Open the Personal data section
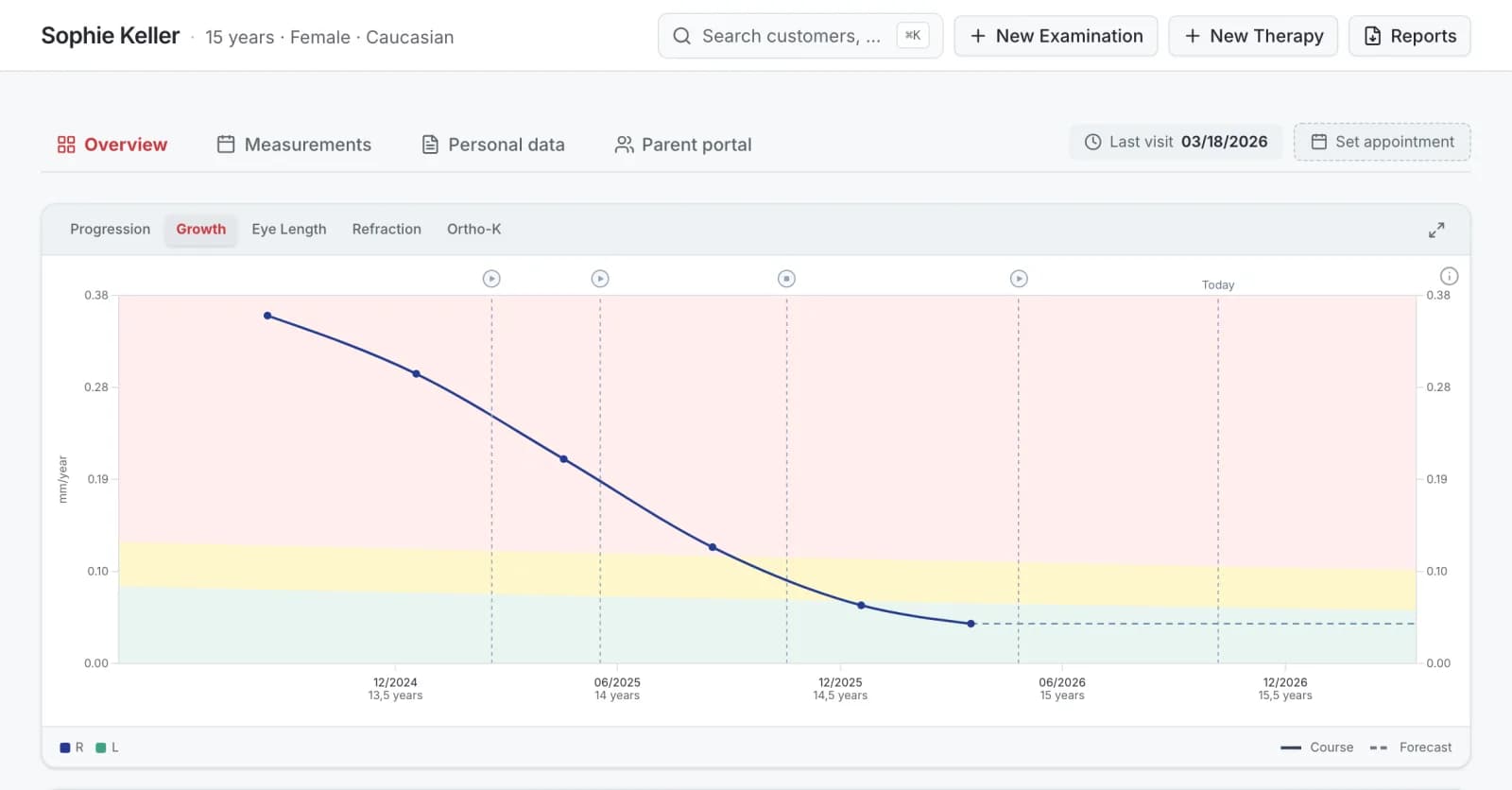Viewport: 1512px width, 790px height. point(492,145)
